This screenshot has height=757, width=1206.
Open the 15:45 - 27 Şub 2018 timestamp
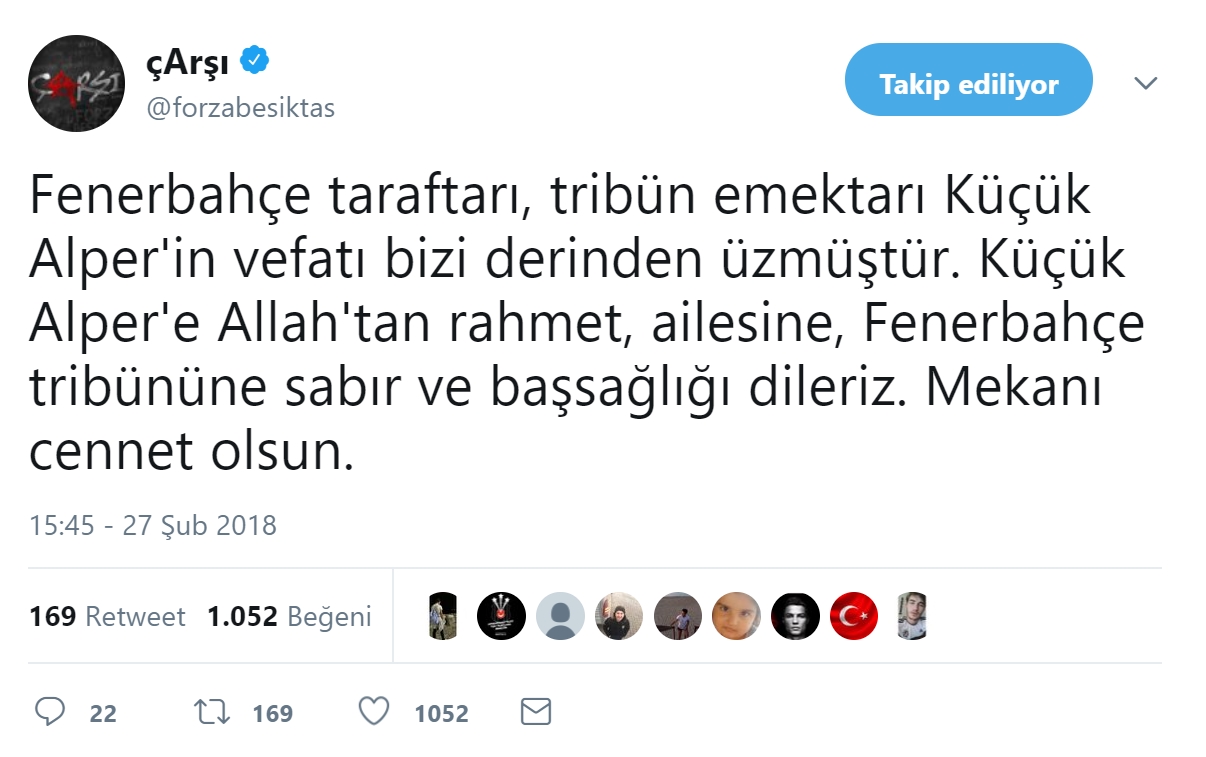[153, 525]
